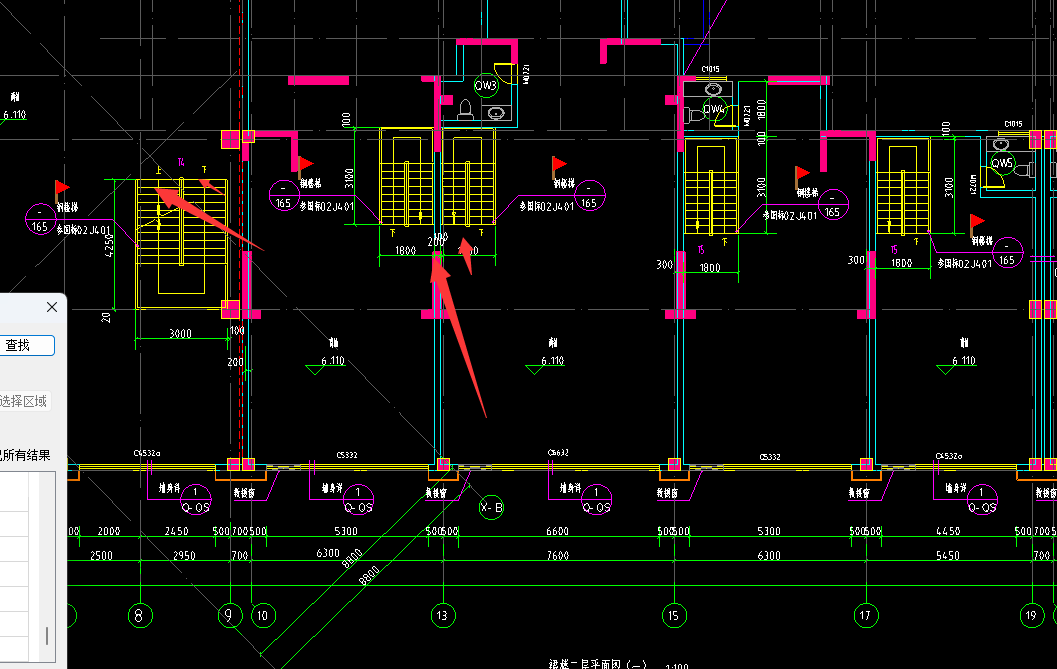Click the 3000 stair width dimension
Screen dimensions: 1057x669
[x=180, y=333]
